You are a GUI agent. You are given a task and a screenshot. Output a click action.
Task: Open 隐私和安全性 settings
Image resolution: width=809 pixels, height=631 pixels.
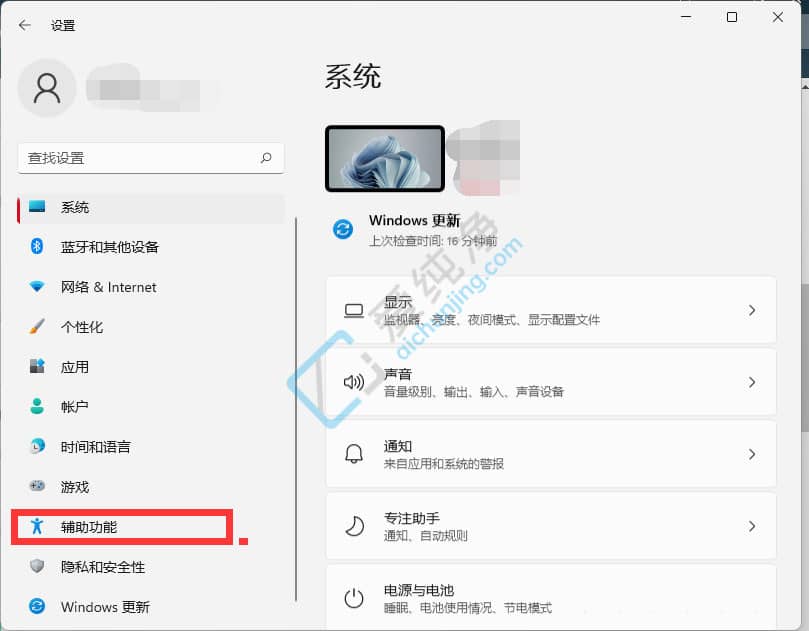point(151,567)
